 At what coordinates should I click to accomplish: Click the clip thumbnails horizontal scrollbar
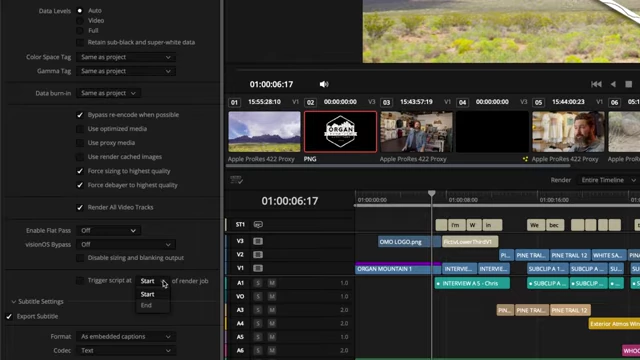398,166
